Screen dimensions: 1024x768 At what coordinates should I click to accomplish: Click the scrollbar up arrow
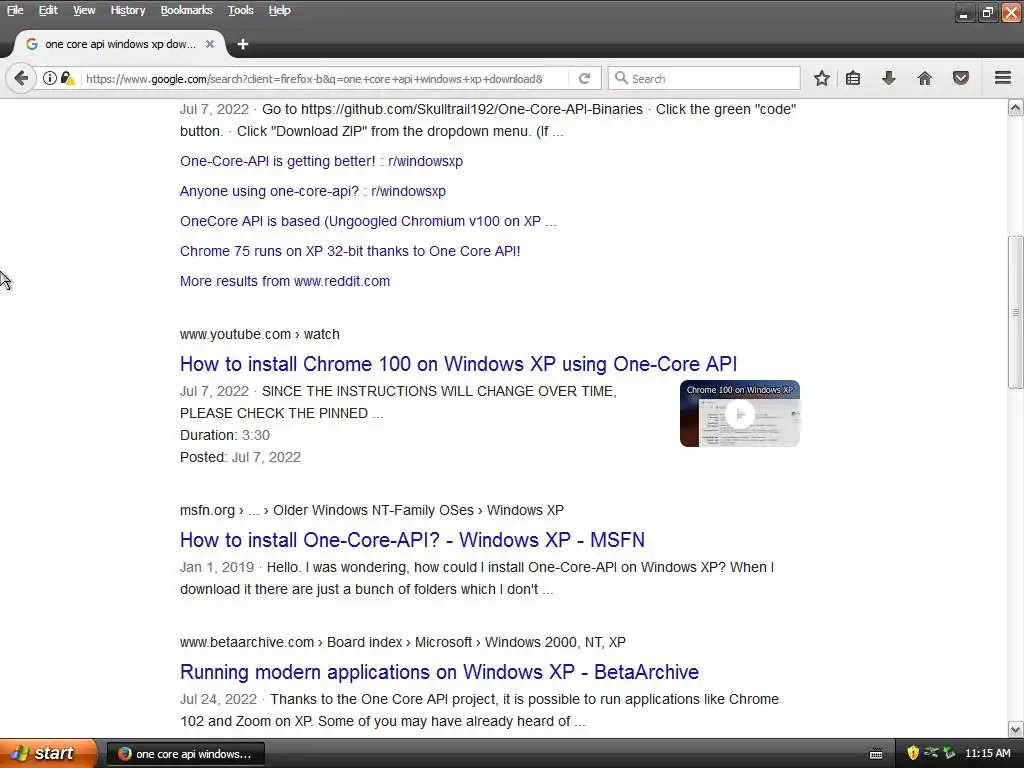pos(1016,108)
